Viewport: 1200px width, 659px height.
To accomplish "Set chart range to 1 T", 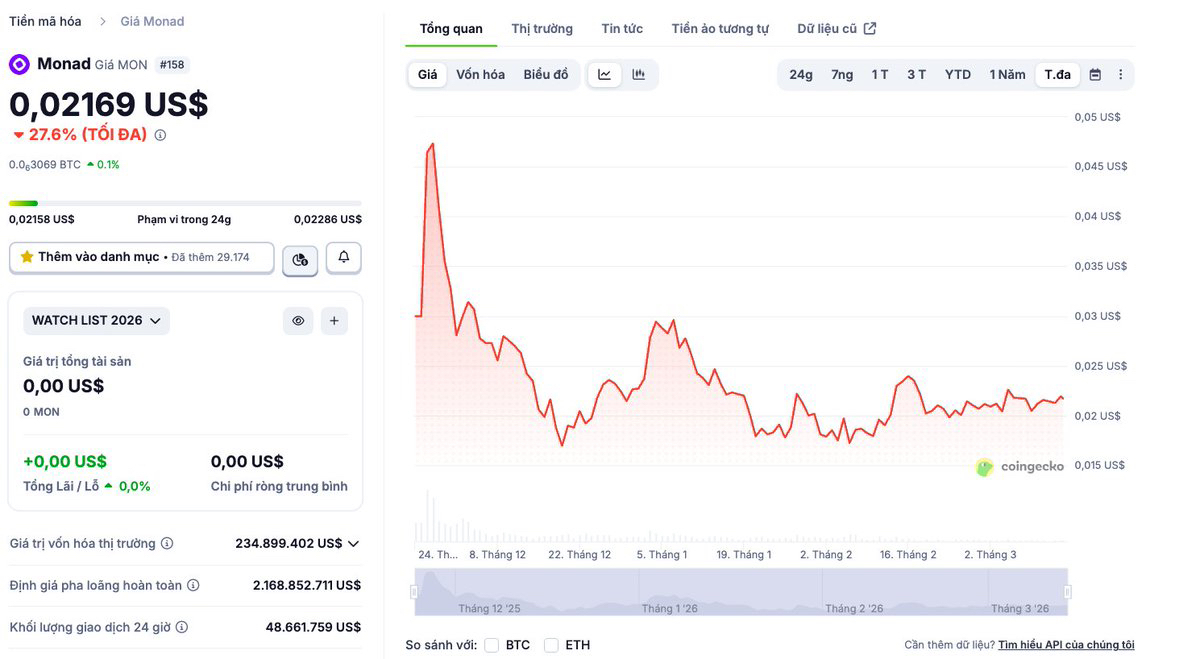I will click(880, 75).
